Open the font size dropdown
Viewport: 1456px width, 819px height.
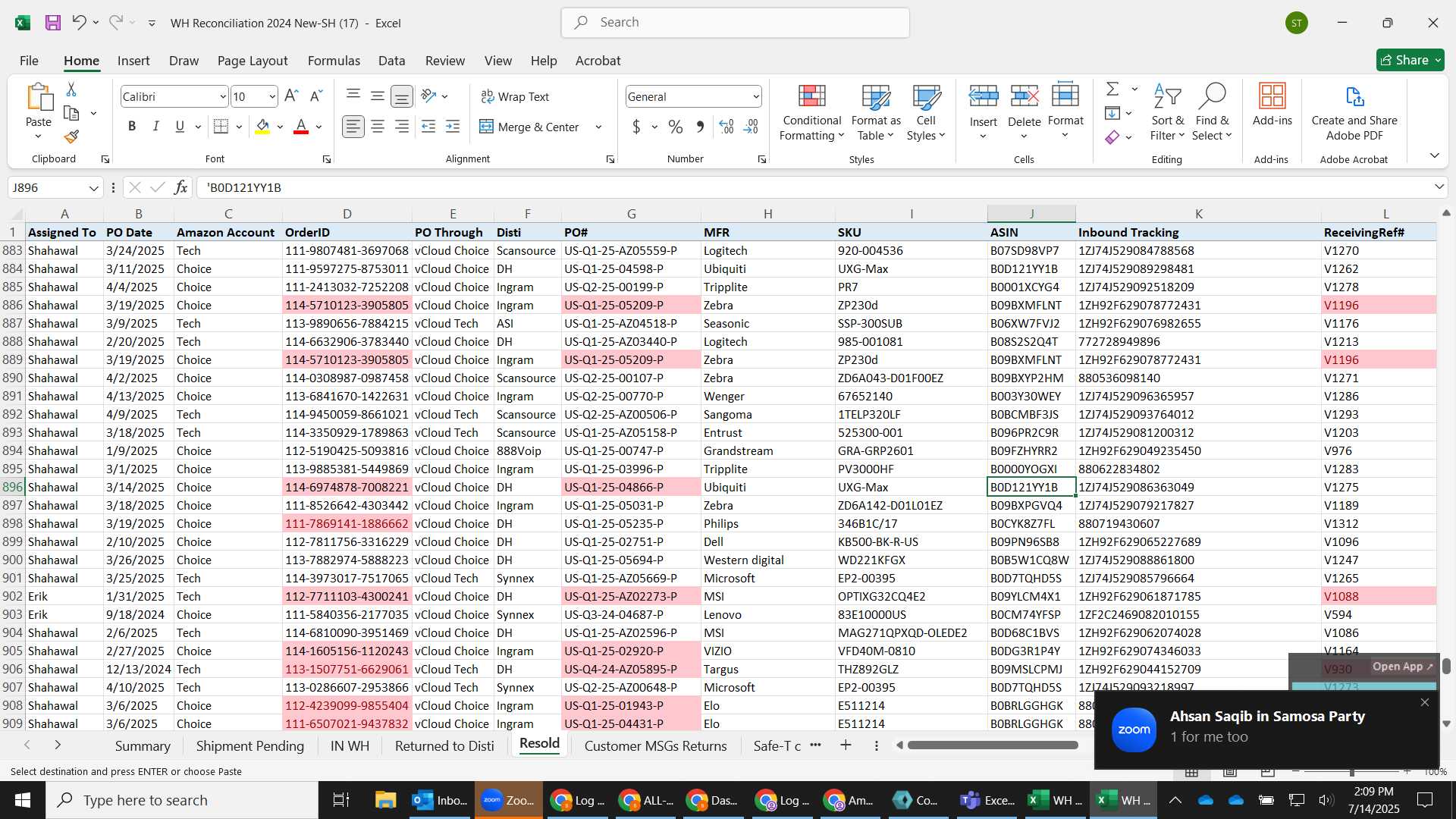[x=272, y=96]
